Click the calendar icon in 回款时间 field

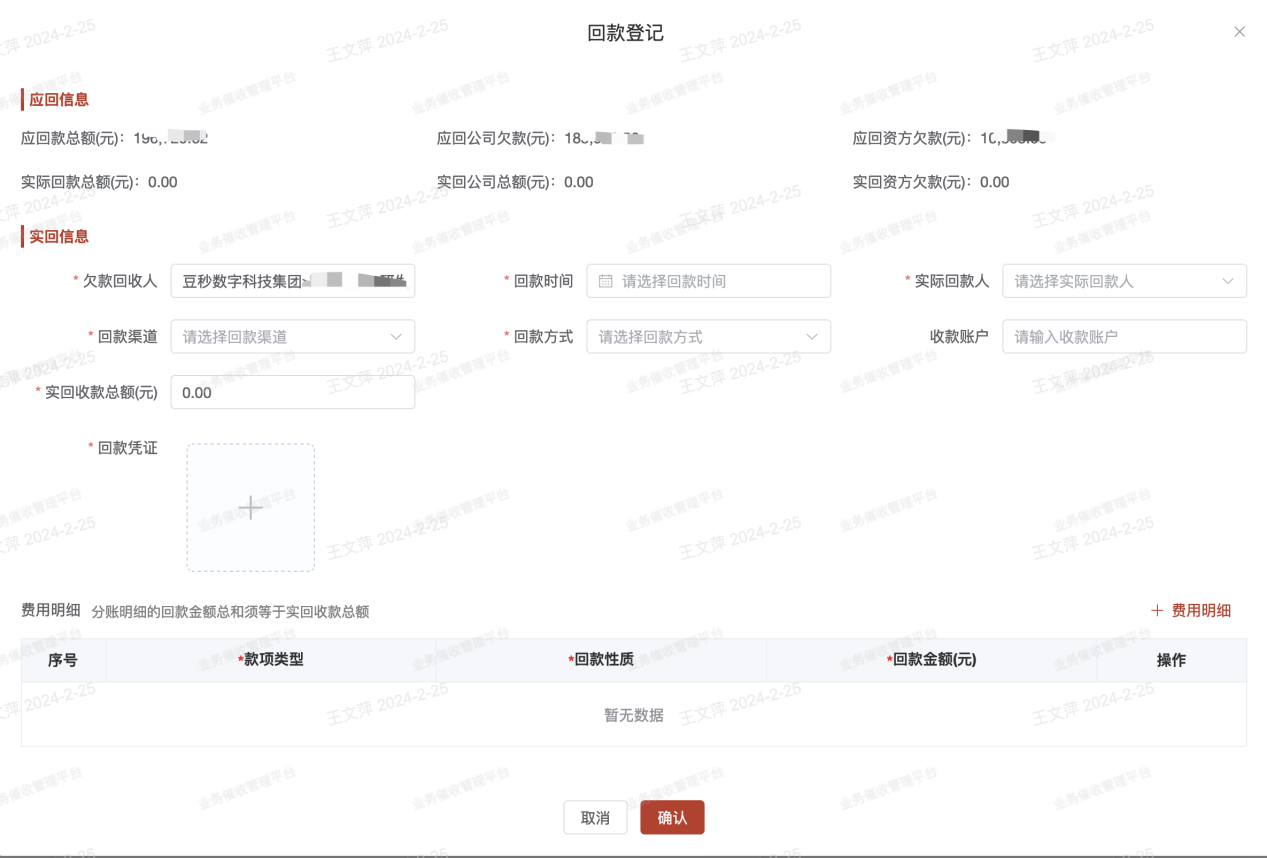[605, 282]
